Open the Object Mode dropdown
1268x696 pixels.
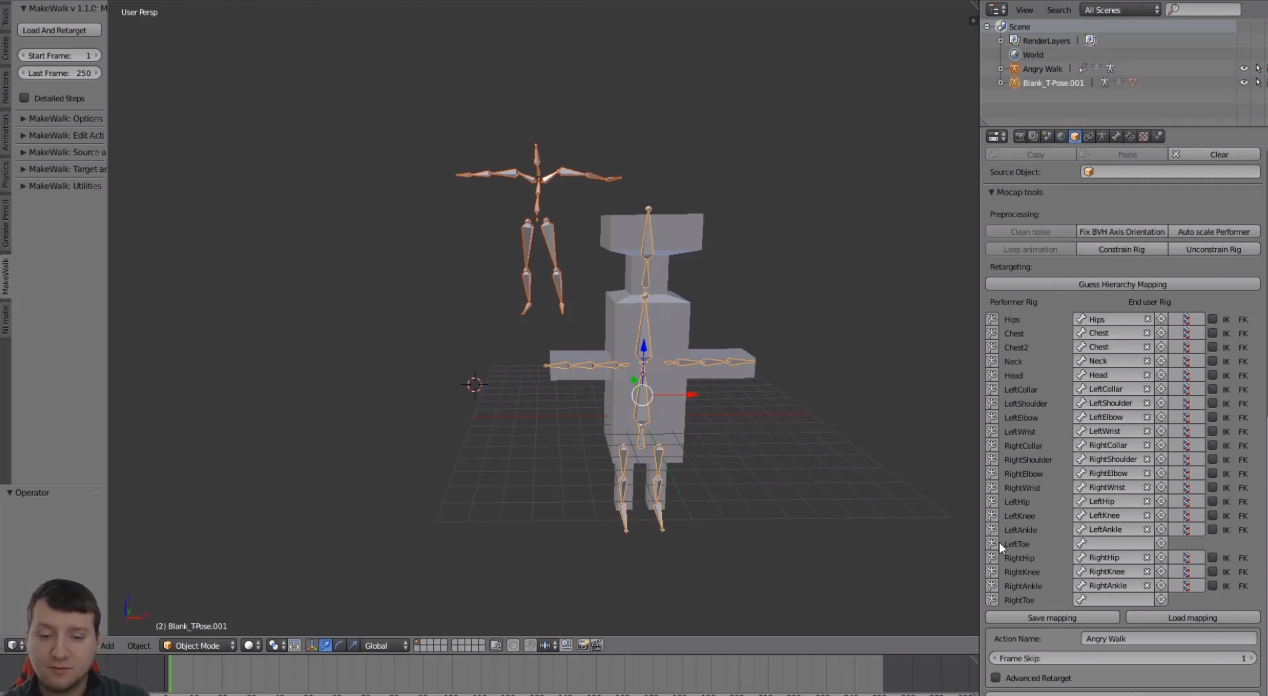pos(198,646)
